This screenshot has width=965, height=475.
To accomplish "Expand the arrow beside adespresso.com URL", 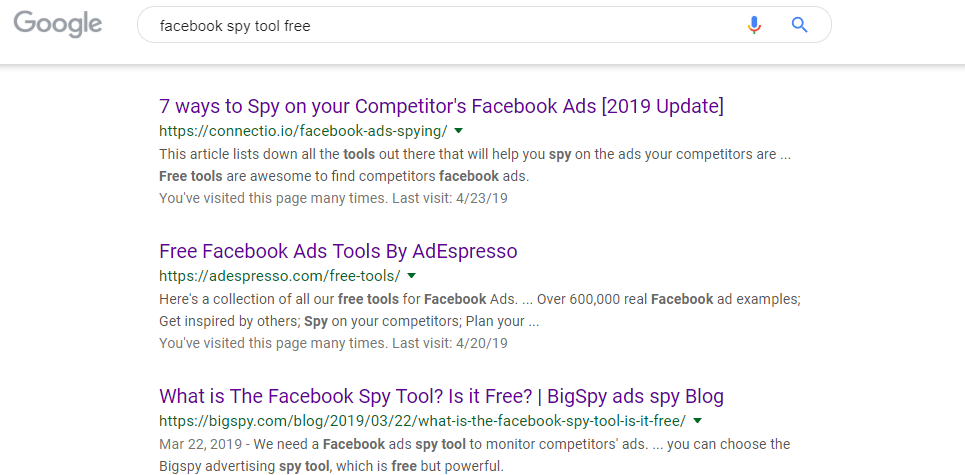I will coord(412,275).
